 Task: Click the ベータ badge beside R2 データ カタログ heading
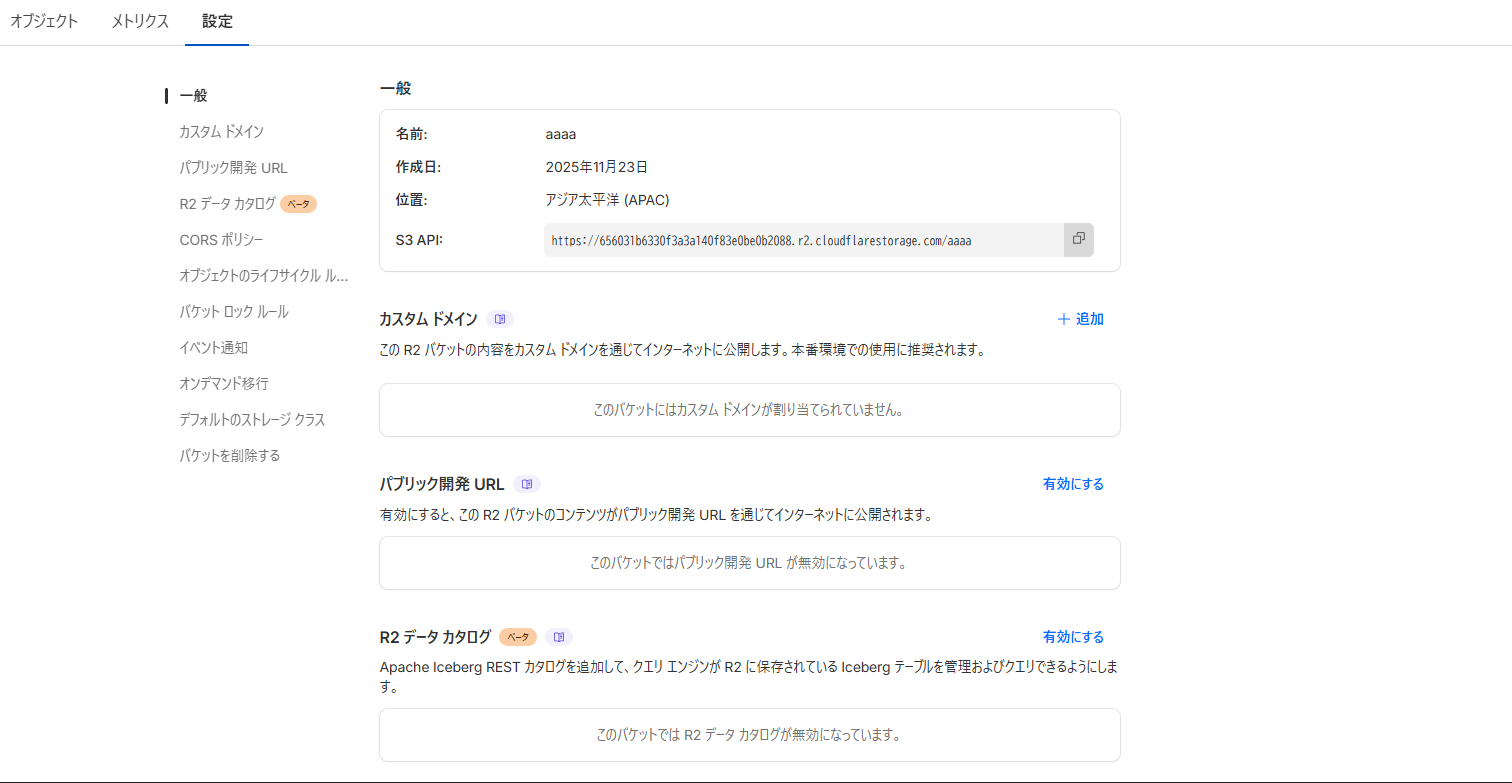[516, 636]
